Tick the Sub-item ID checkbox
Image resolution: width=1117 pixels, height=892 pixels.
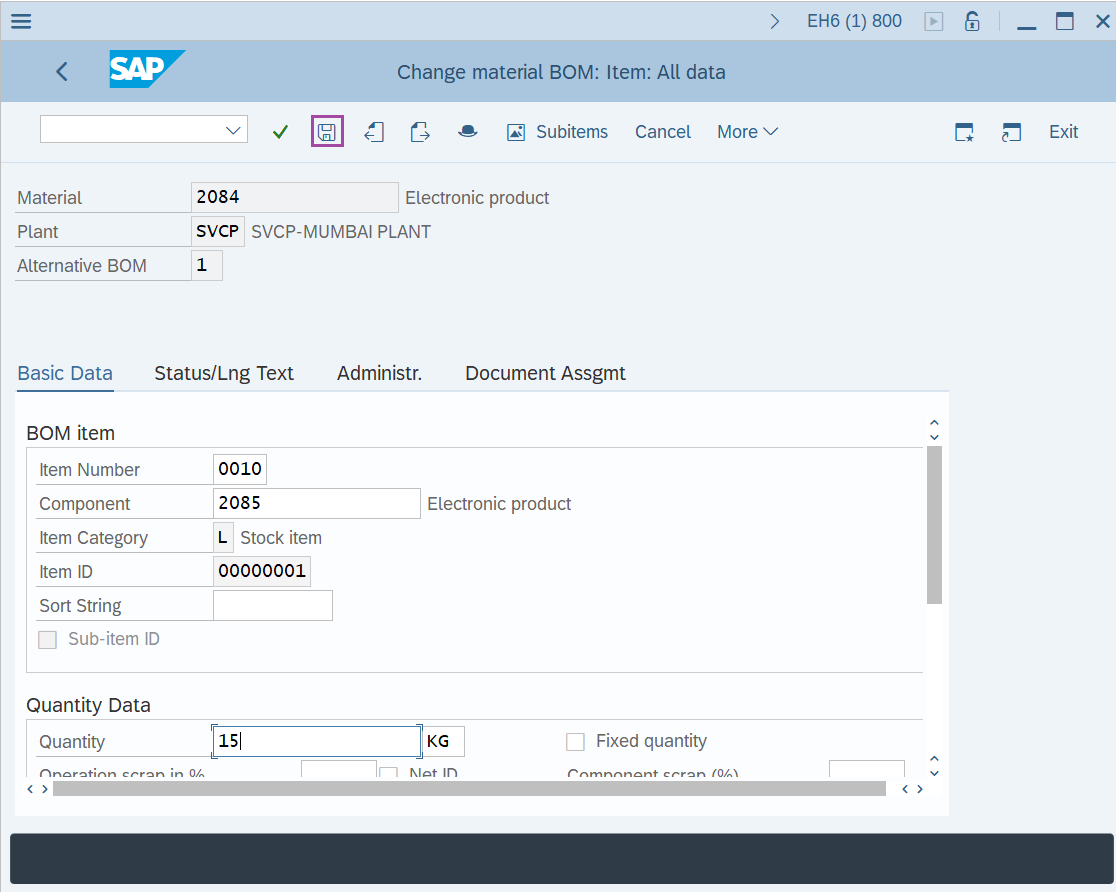pos(47,640)
